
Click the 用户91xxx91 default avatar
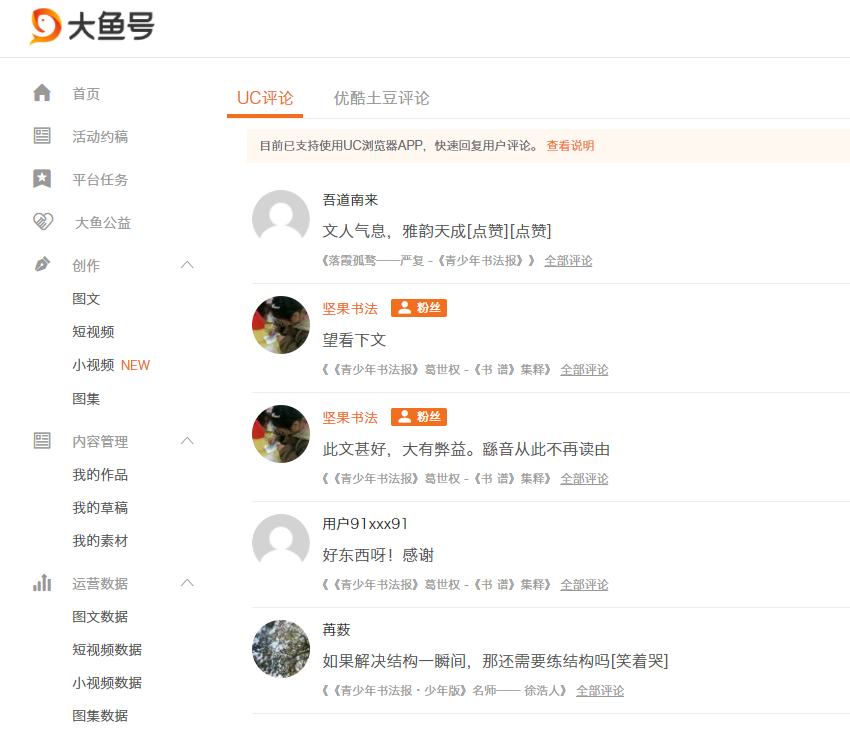281,542
